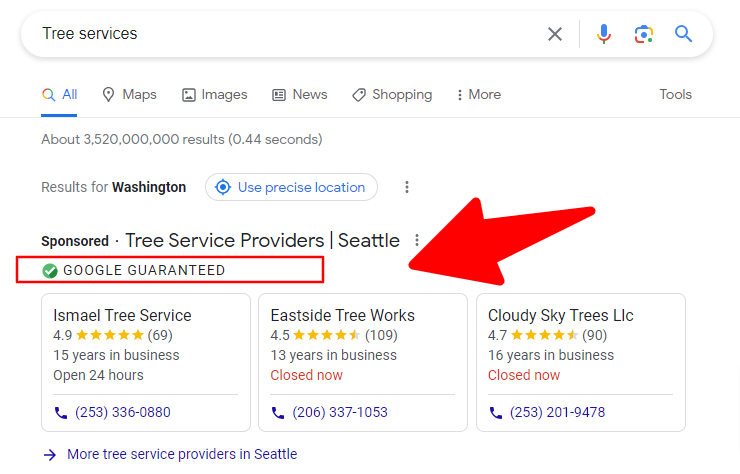The width and height of the screenshot is (740, 474).
Task: Click the (90) reviews count for Cloudy Sky Trees
Action: point(595,335)
